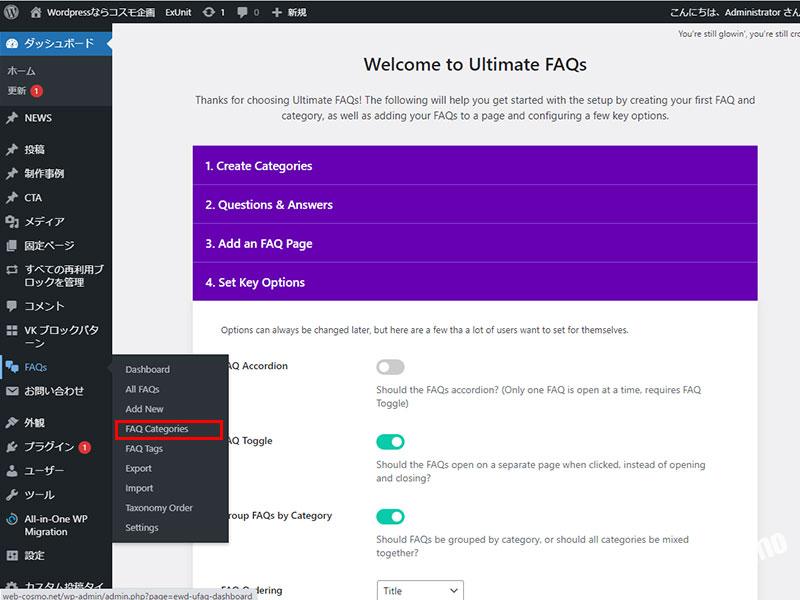Click the FAQs icon in the sidebar
The width and height of the screenshot is (800, 600).
12,367
